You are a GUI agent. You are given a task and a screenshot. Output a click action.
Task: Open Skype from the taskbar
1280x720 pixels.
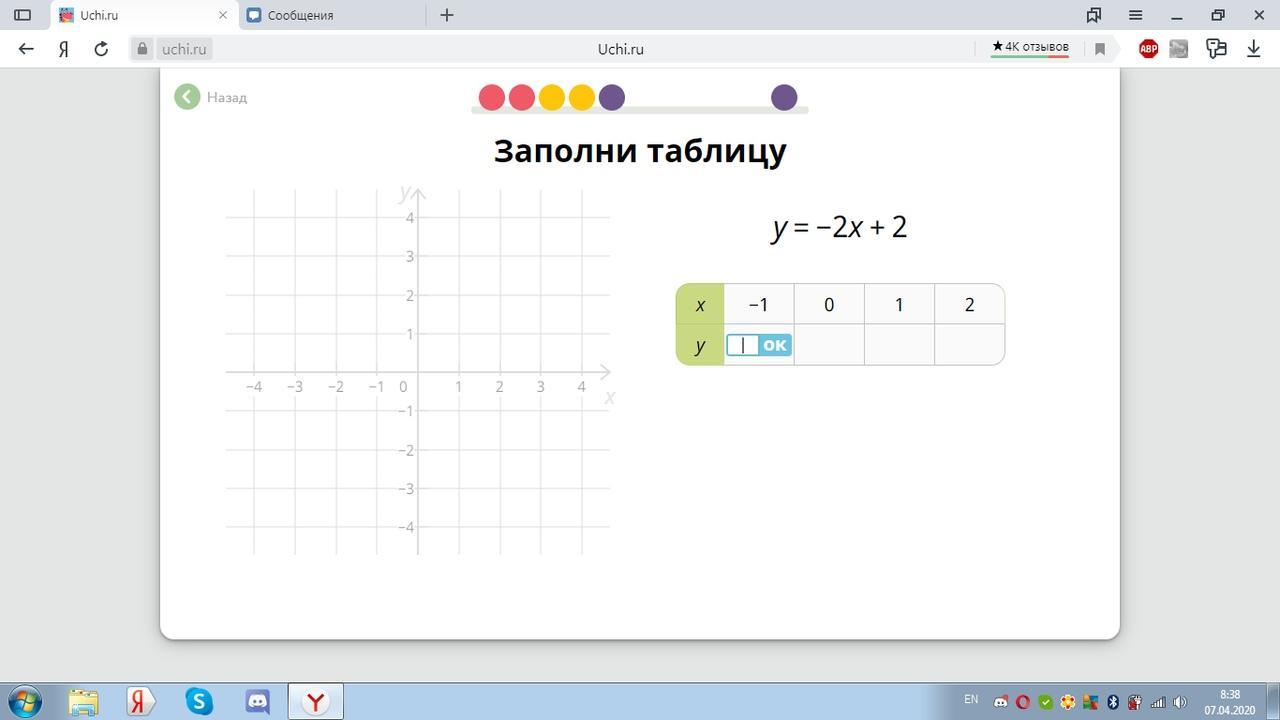click(199, 701)
